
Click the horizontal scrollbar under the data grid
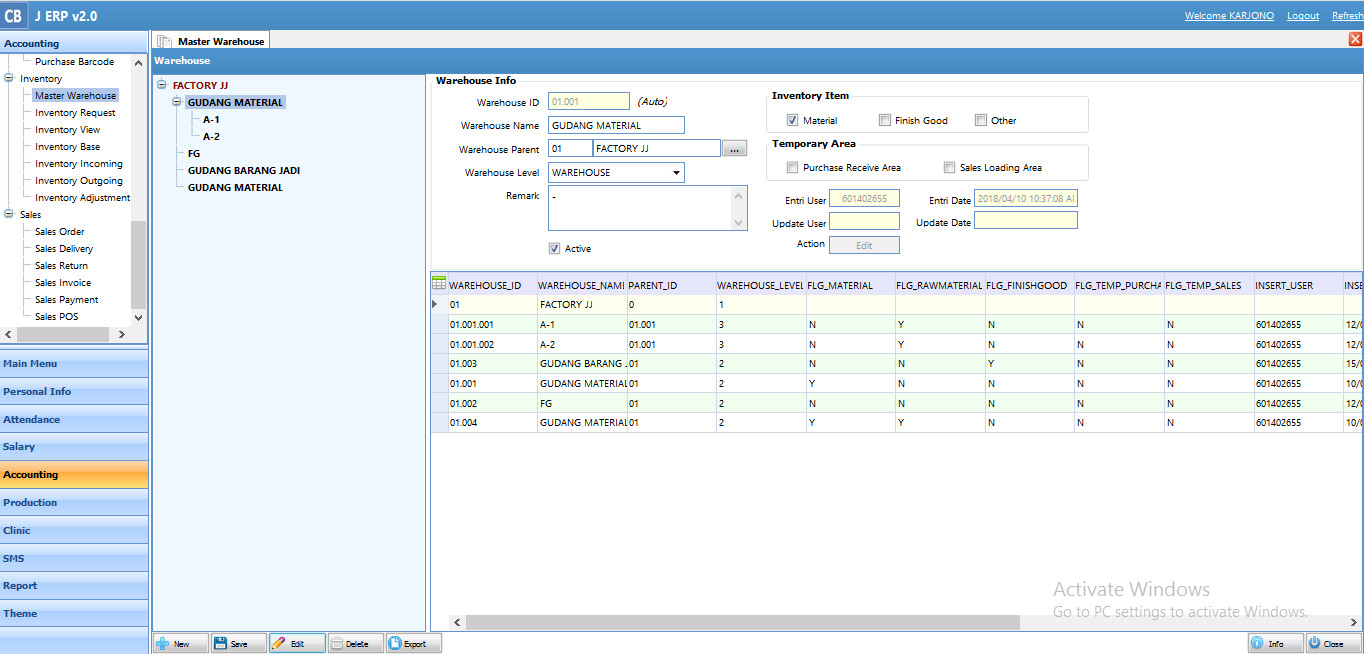[x=742, y=622]
